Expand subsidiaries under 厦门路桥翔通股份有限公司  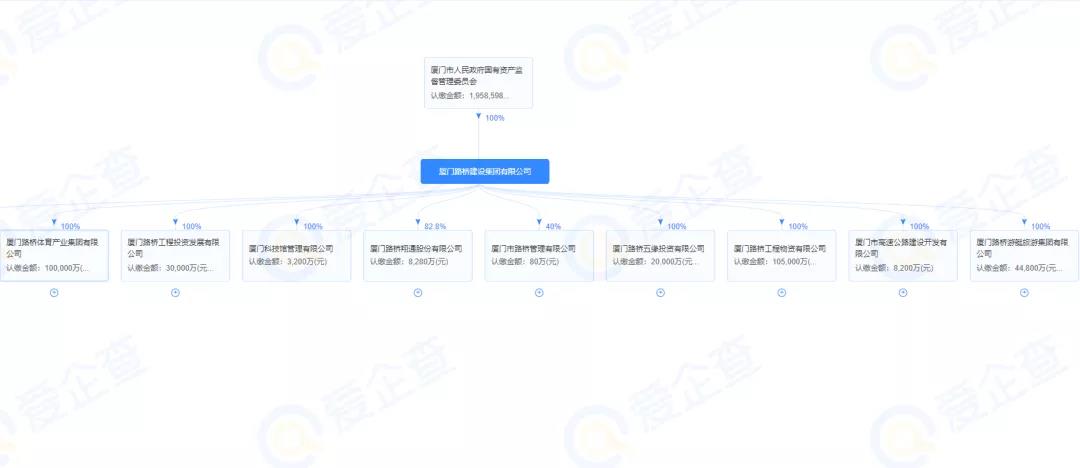point(417,292)
